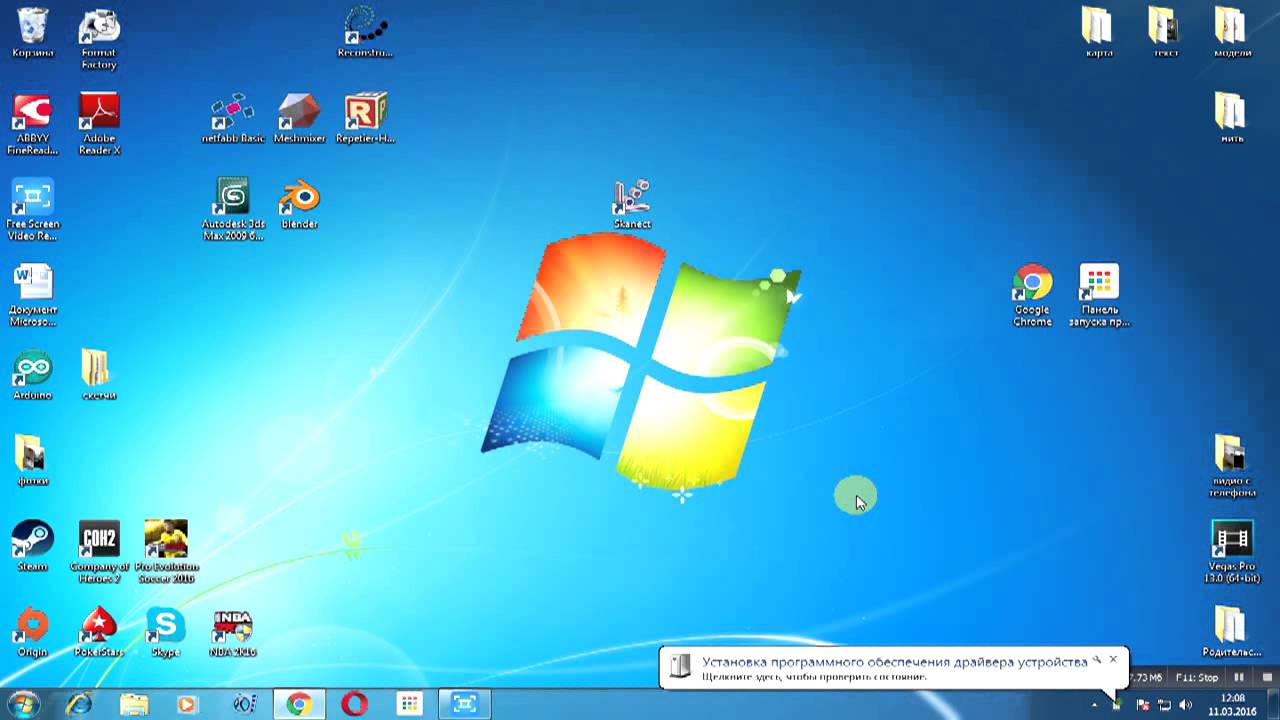Select the нить folder

1232,118
